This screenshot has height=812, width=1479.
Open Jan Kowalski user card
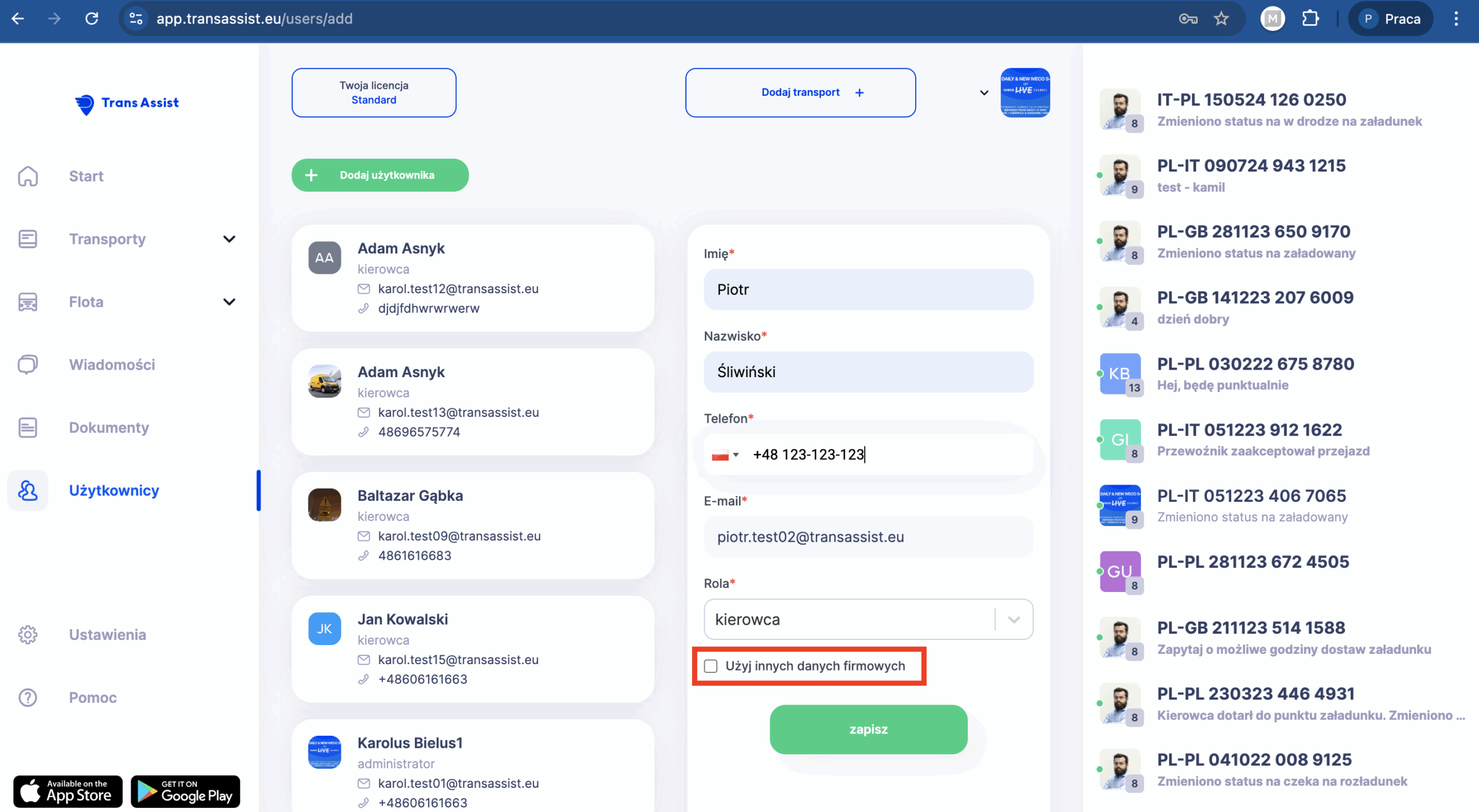point(473,649)
